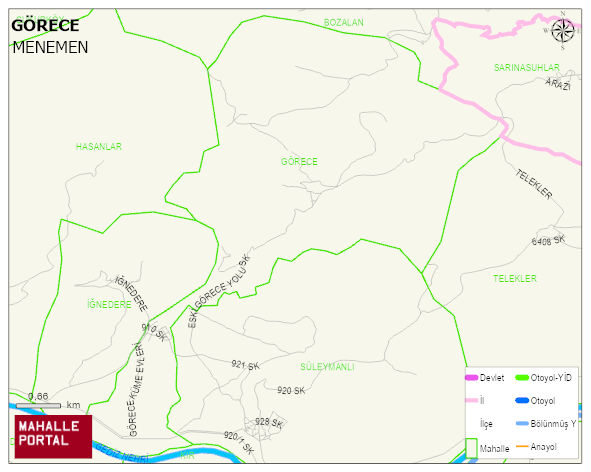Click the BOZALAN neighborhood label
The width and height of the screenshot is (591, 472).
[344, 23]
